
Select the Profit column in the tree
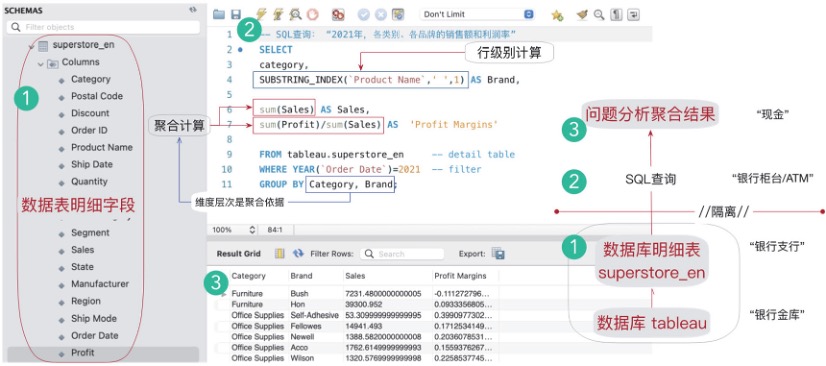(82, 353)
